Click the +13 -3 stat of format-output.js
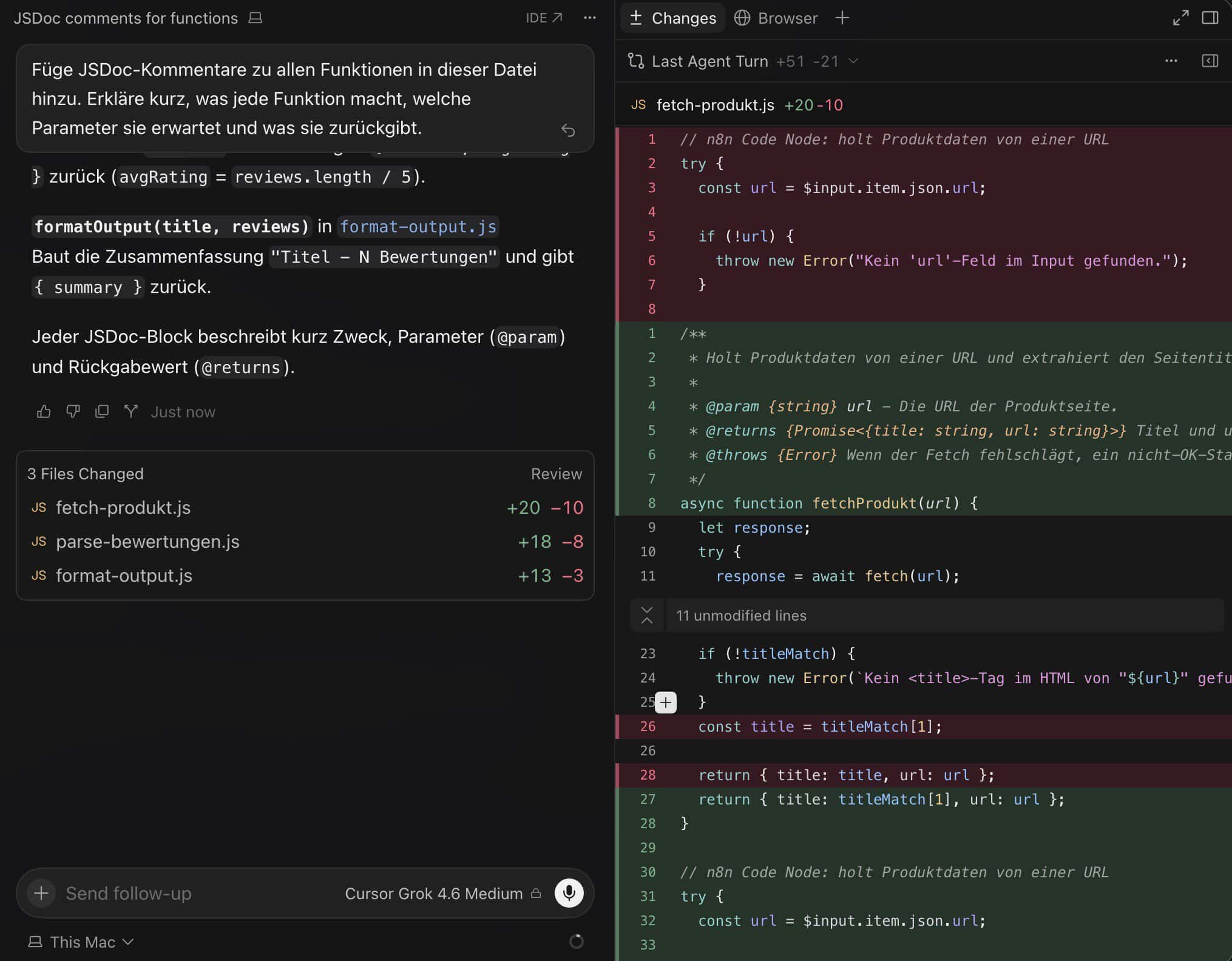 [x=550, y=576]
